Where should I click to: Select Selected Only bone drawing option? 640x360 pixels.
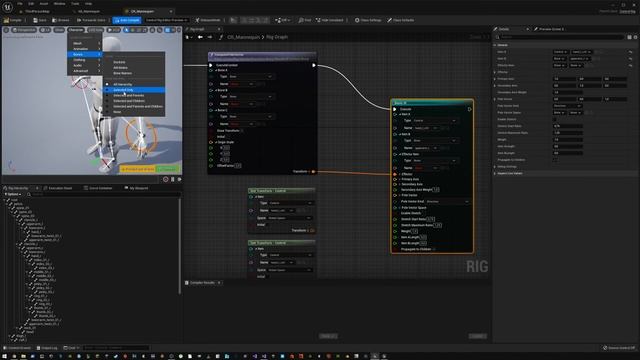click(x=134, y=90)
